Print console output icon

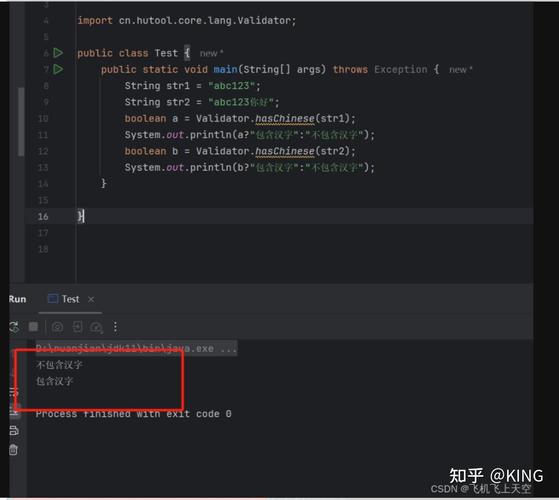(14, 431)
